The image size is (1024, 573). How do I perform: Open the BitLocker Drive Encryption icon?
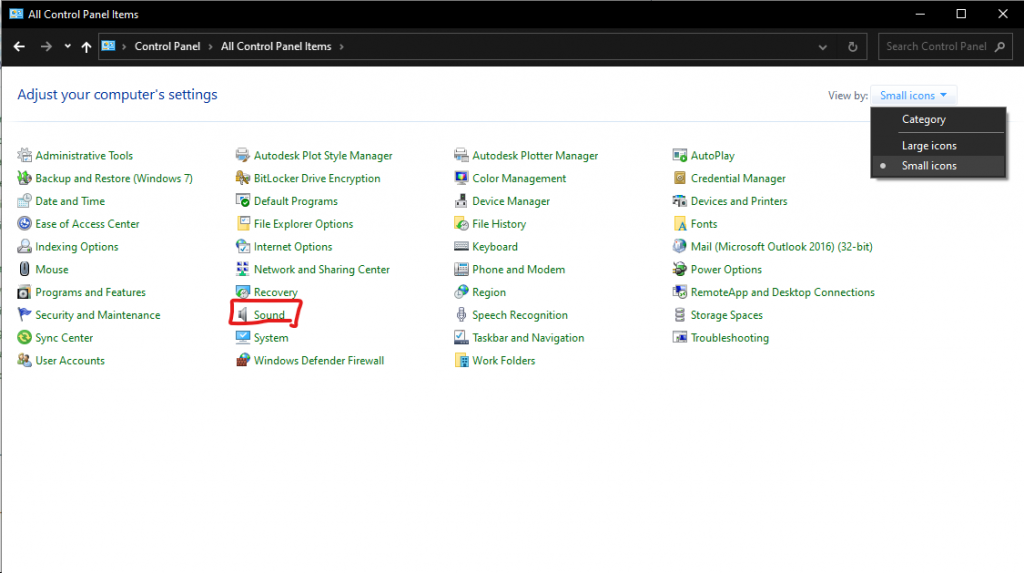tap(242, 178)
